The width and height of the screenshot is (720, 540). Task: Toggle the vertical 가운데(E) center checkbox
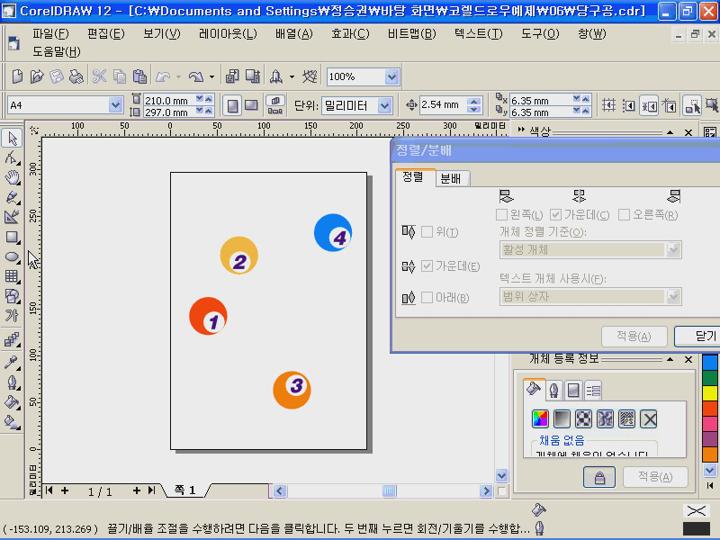pos(427,266)
